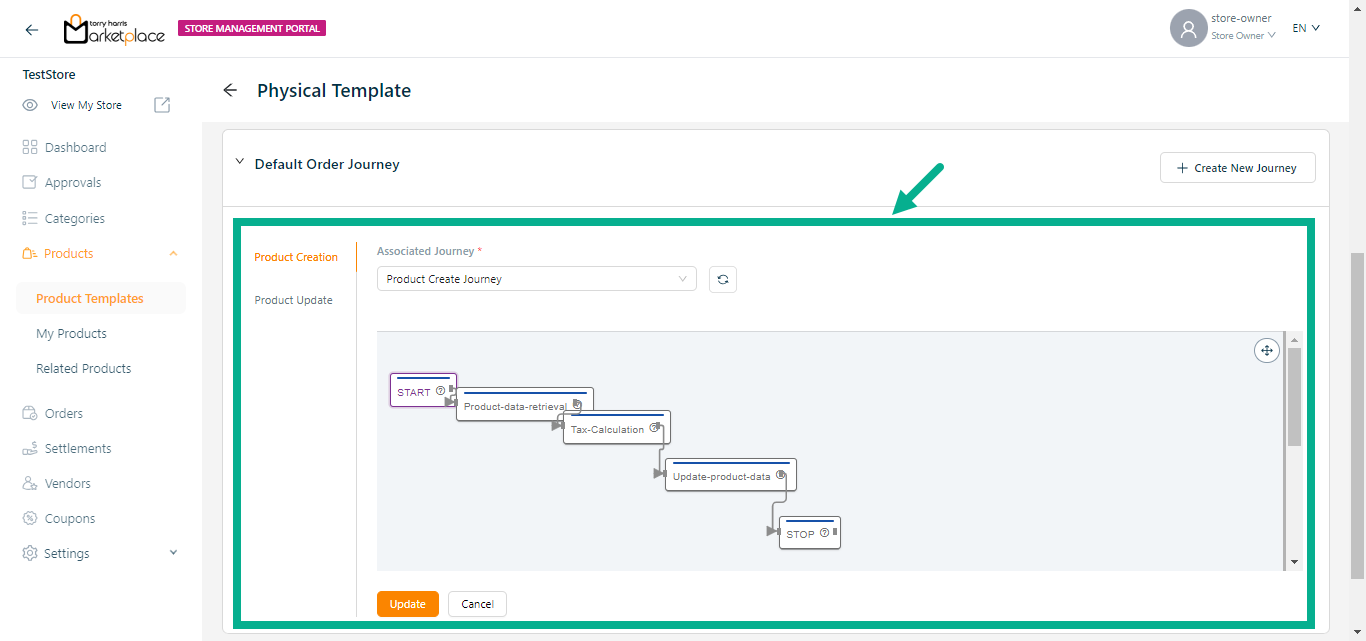Click the Create New Journey button
This screenshot has width=1366, height=641.
[1237, 168]
